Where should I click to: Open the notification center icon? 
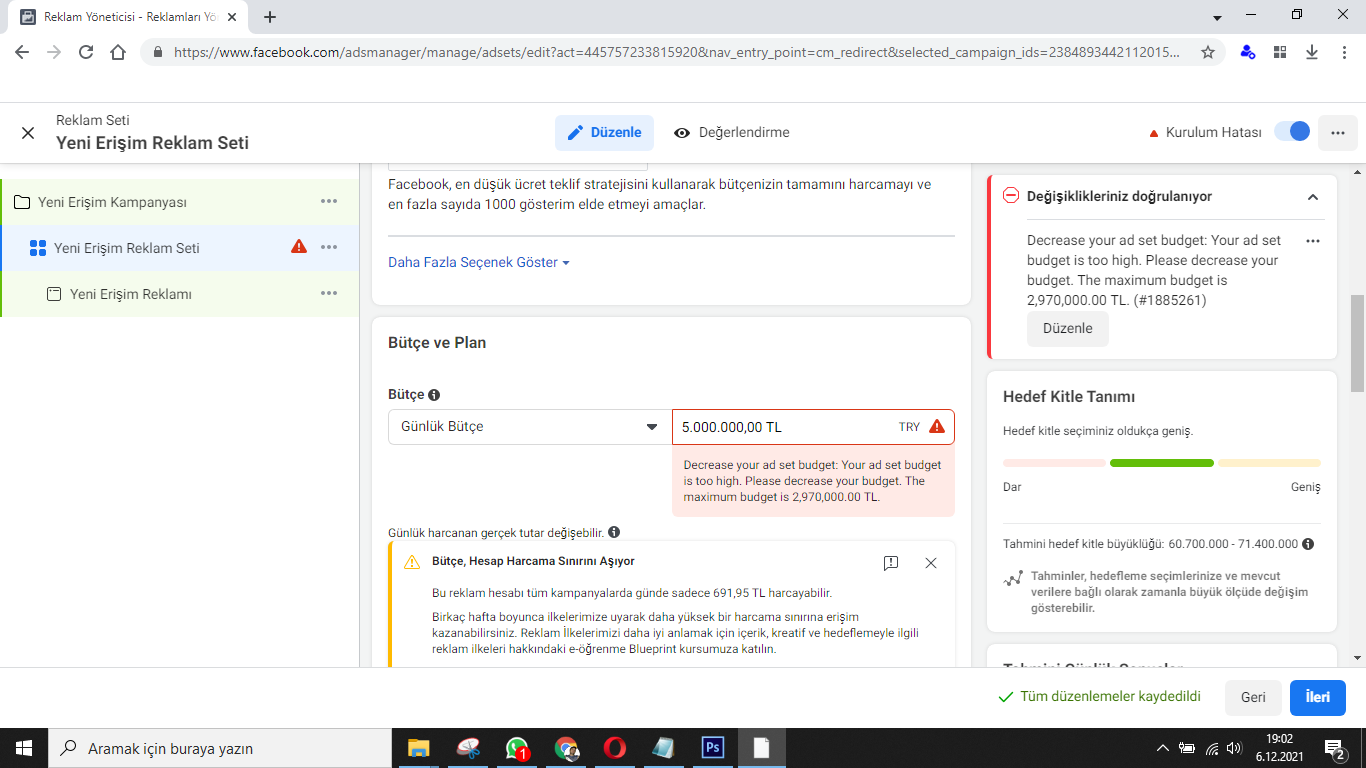1336,748
